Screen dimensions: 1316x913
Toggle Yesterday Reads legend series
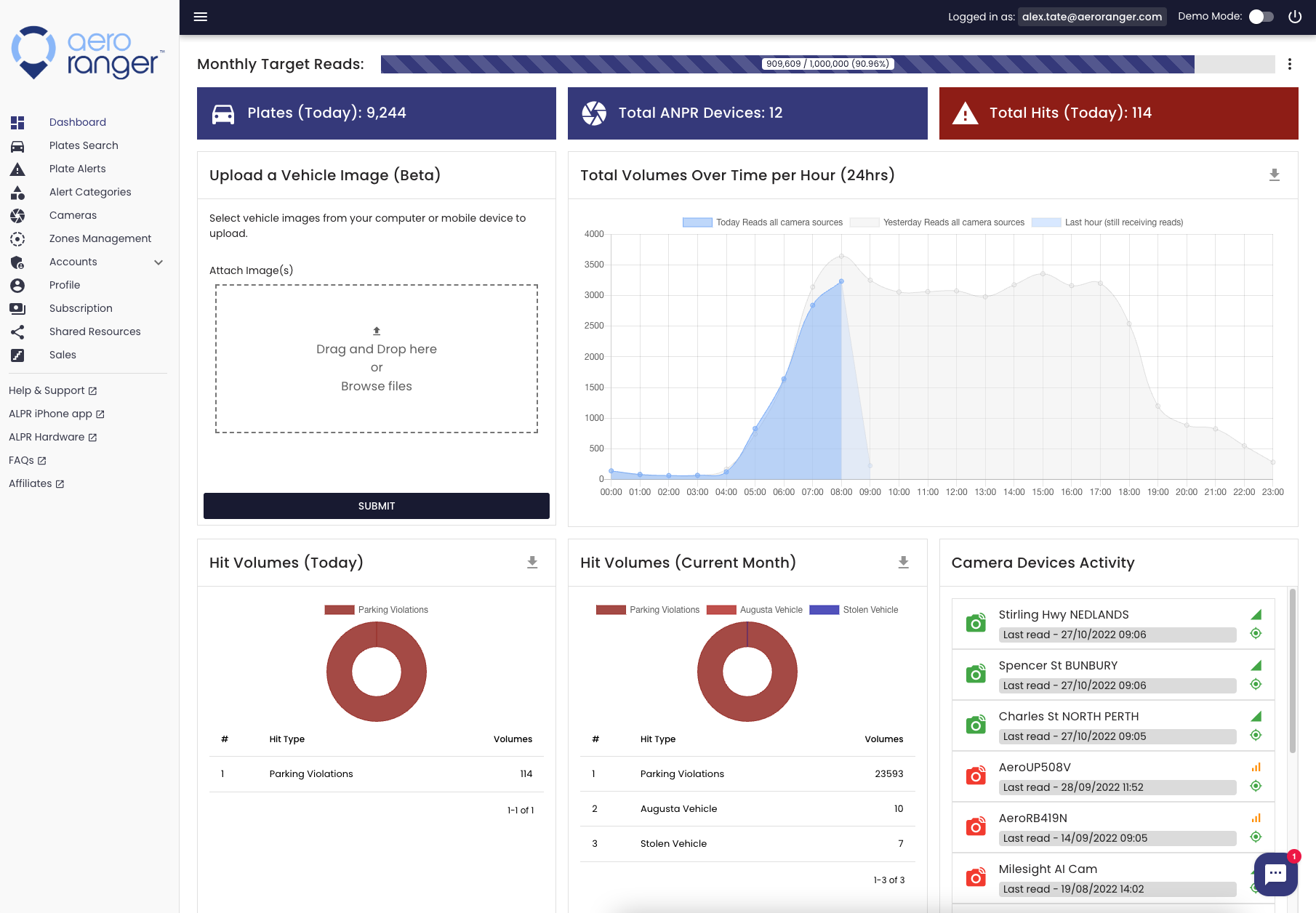937,222
